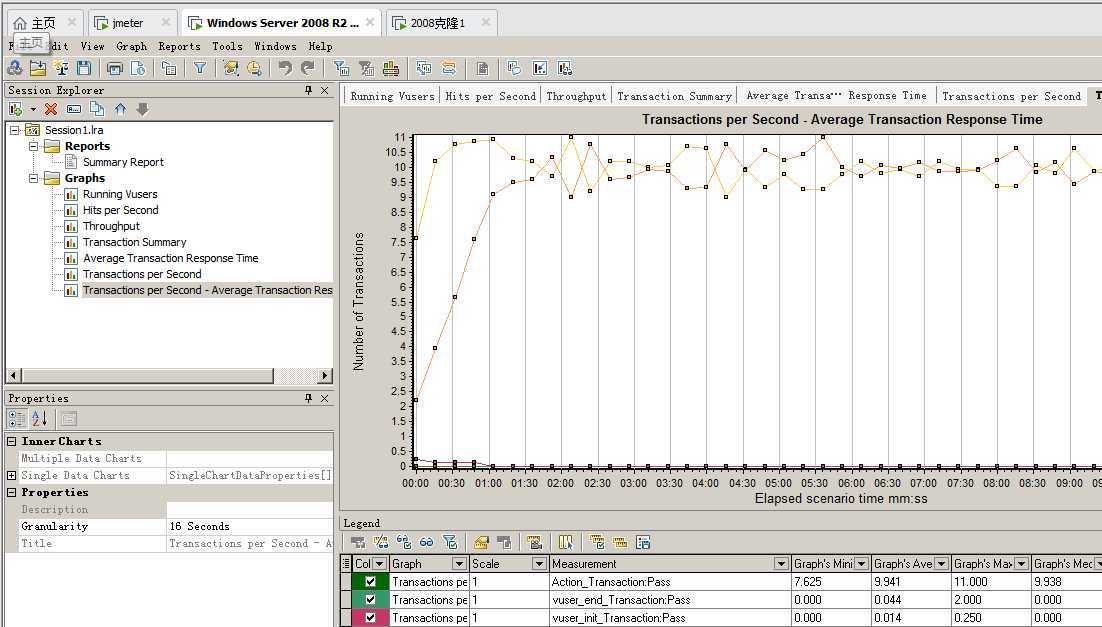Click the Granularity value 16 Seconds field

point(249,526)
